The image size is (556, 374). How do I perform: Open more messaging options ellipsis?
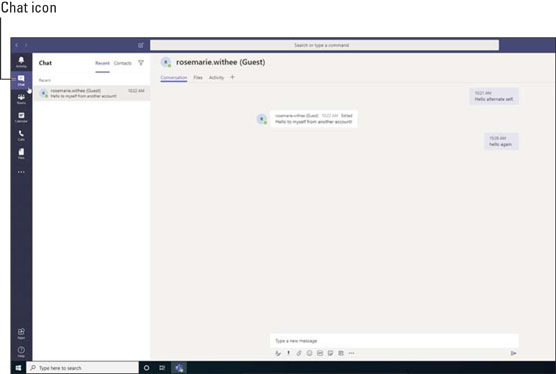tap(351, 353)
